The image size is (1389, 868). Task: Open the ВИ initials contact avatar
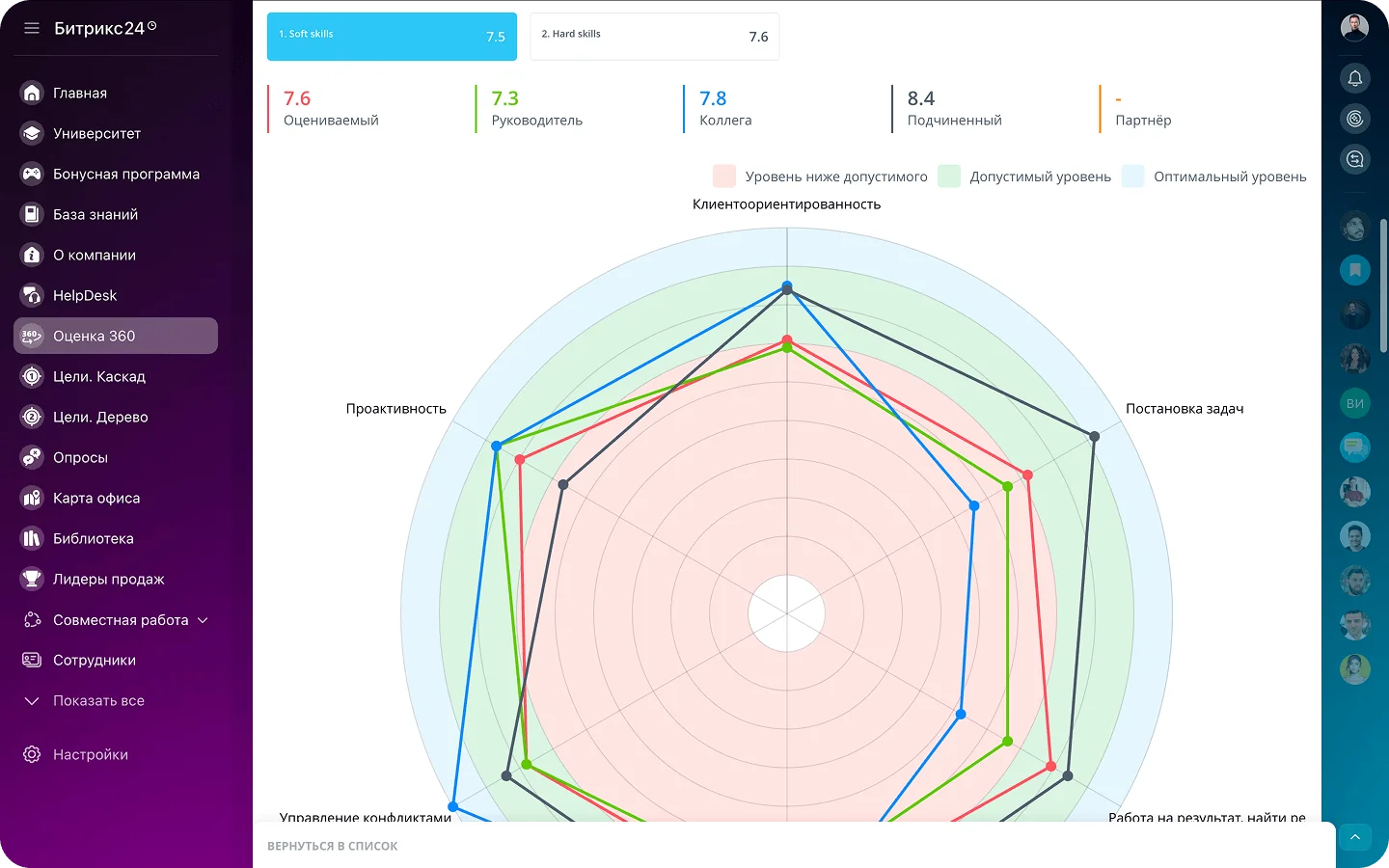coord(1355,403)
